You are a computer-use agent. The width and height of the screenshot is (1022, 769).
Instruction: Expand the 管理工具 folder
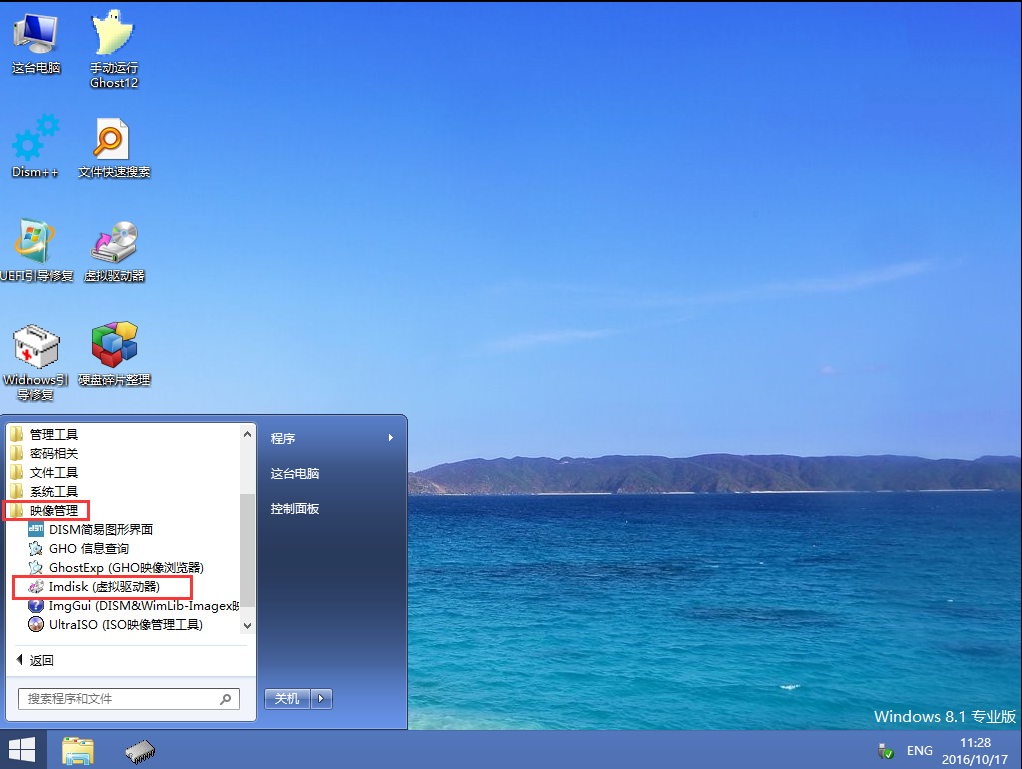[53, 435]
